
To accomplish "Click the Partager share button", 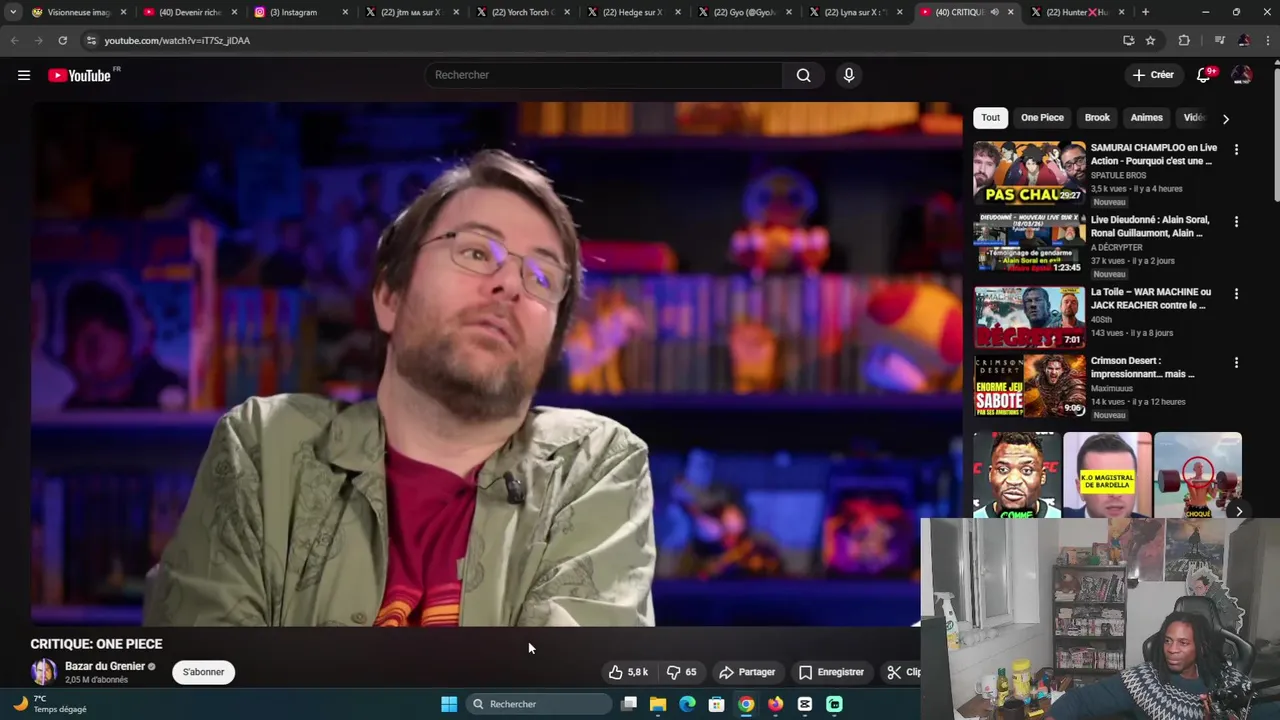I will pyautogui.click(x=747, y=672).
